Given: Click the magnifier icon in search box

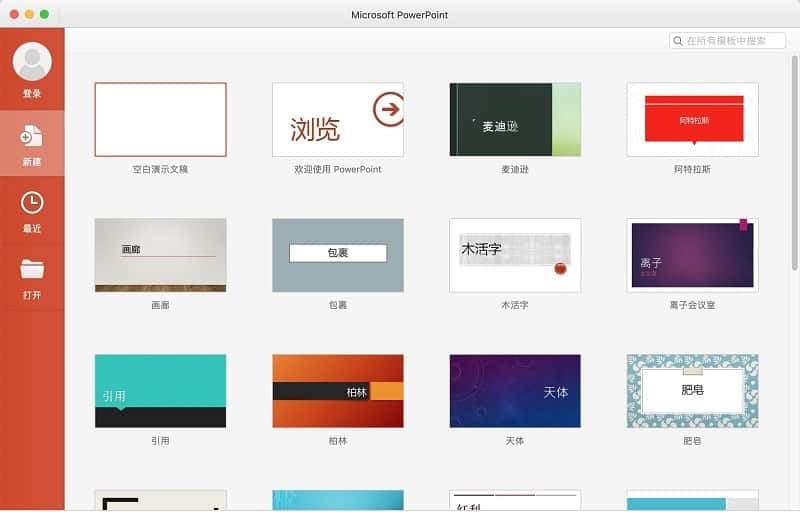Looking at the screenshot, I should 678,41.
